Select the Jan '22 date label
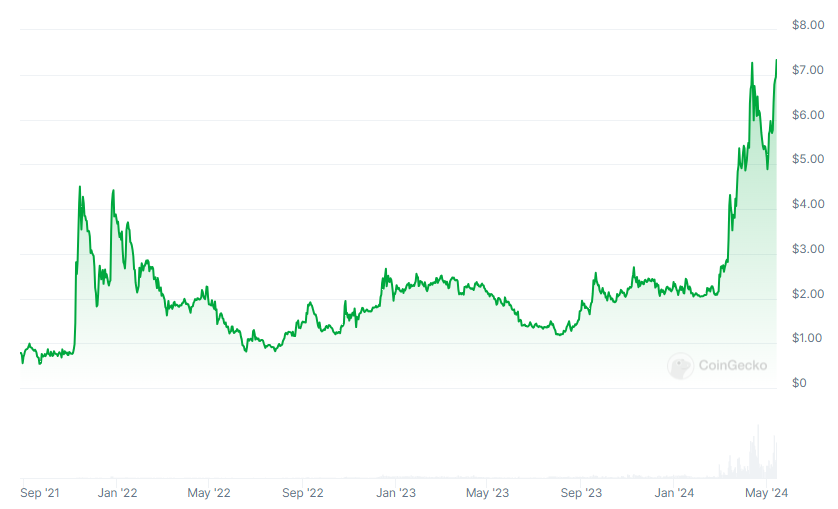This screenshot has width=838, height=509. pyautogui.click(x=118, y=493)
